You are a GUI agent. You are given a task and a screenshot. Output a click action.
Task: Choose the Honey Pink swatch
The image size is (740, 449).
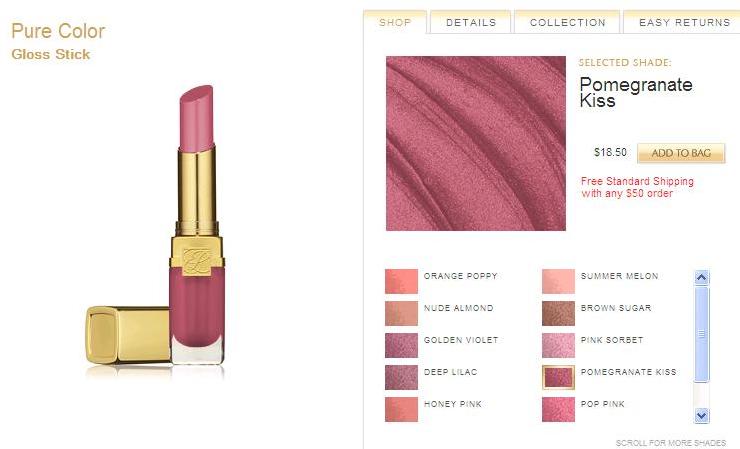pos(401,409)
